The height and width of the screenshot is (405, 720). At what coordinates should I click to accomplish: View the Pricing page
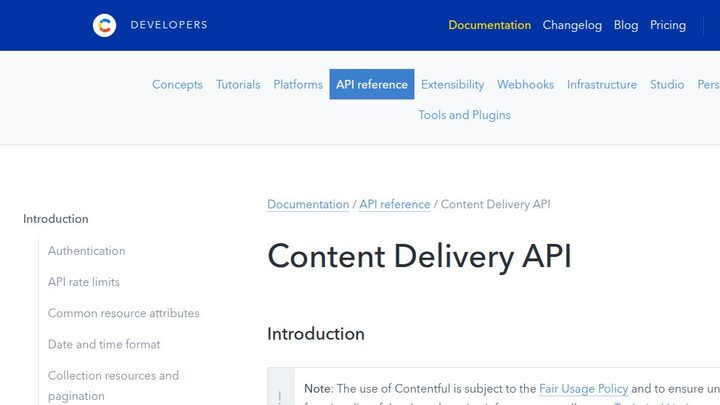point(668,25)
